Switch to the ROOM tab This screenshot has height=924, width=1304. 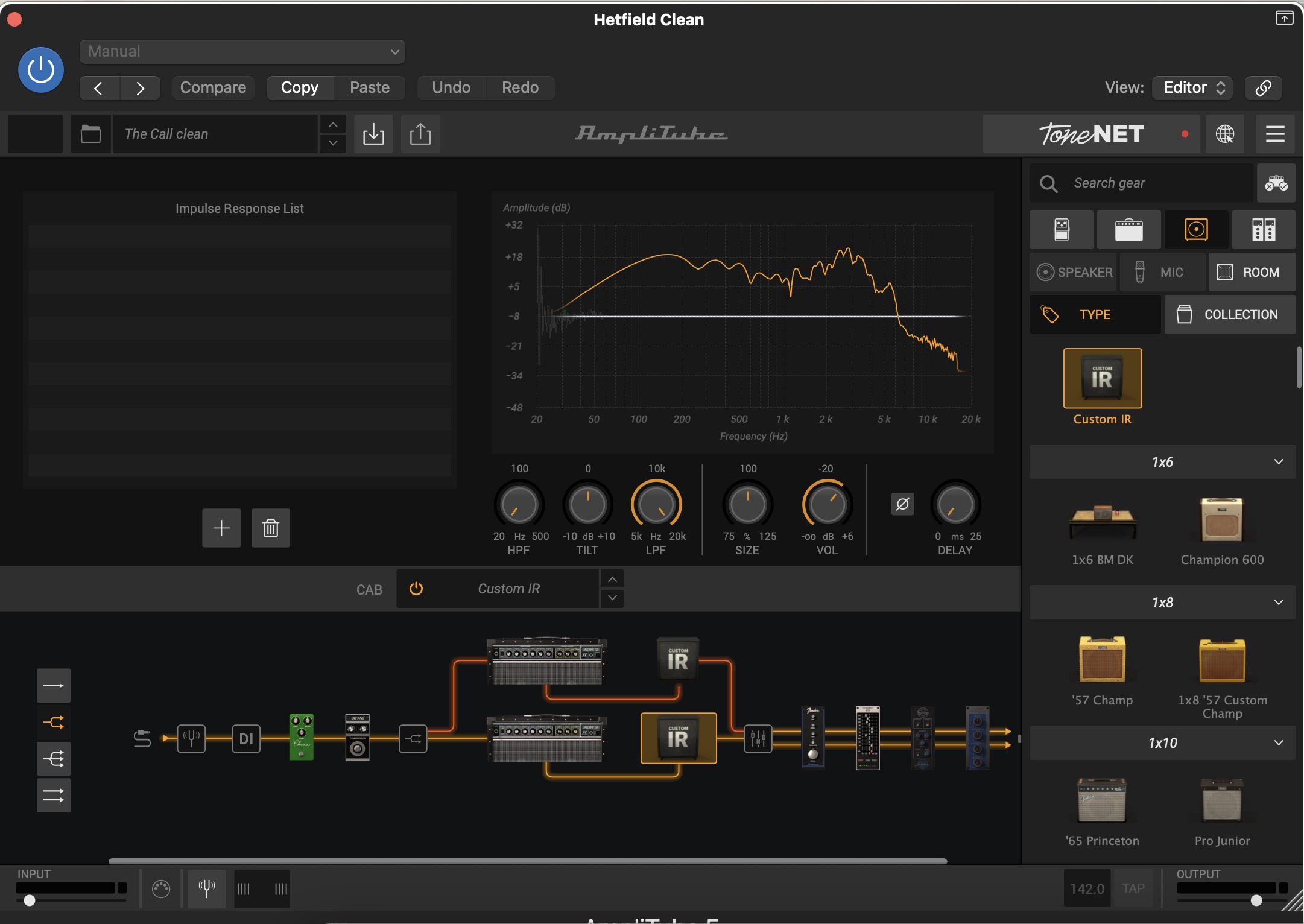1252,272
